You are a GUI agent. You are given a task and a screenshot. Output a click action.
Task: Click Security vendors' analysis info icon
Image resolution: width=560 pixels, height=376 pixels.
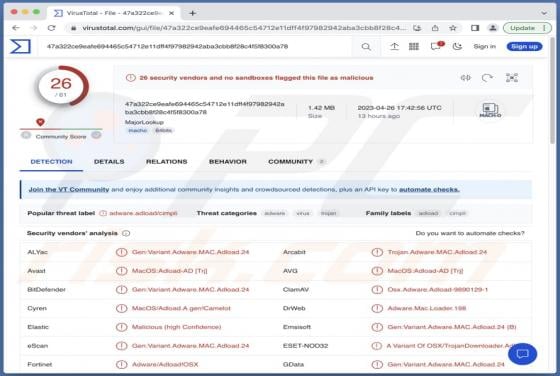(x=126, y=233)
